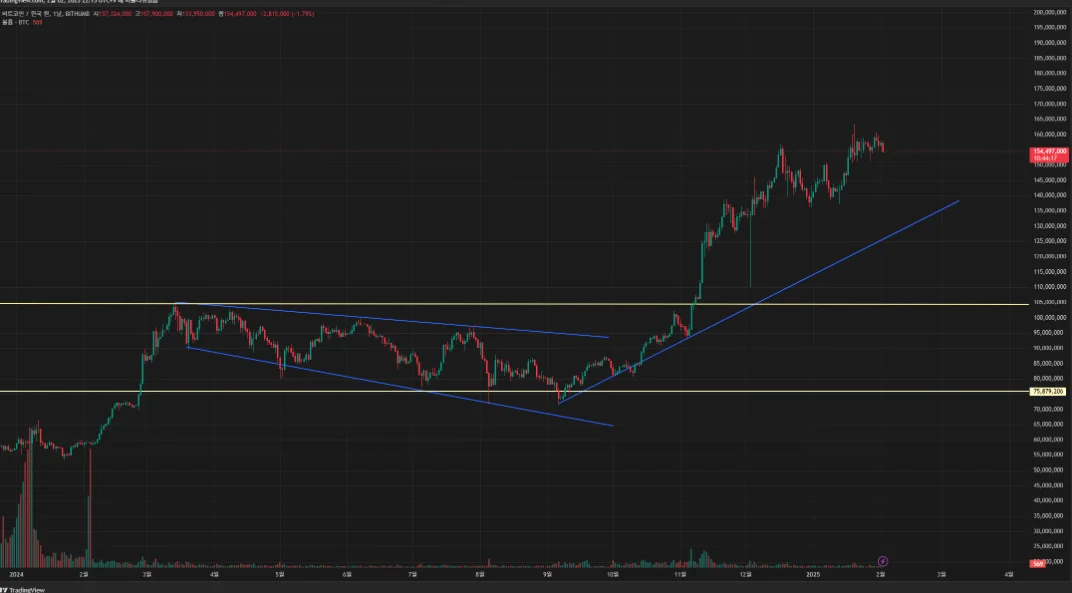The image size is (1072, 593).
Task: Click the 90,000,000 price axis label
Action: [x=1050, y=348]
